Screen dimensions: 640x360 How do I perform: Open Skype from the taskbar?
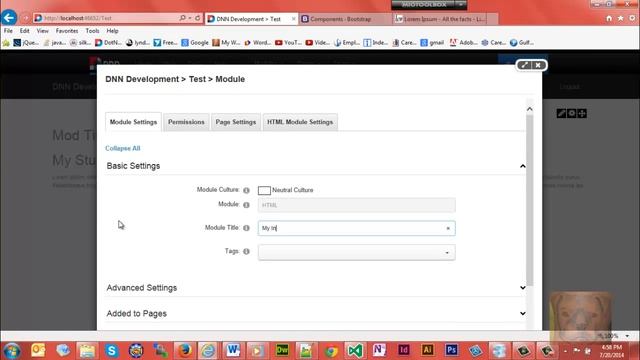111,351
